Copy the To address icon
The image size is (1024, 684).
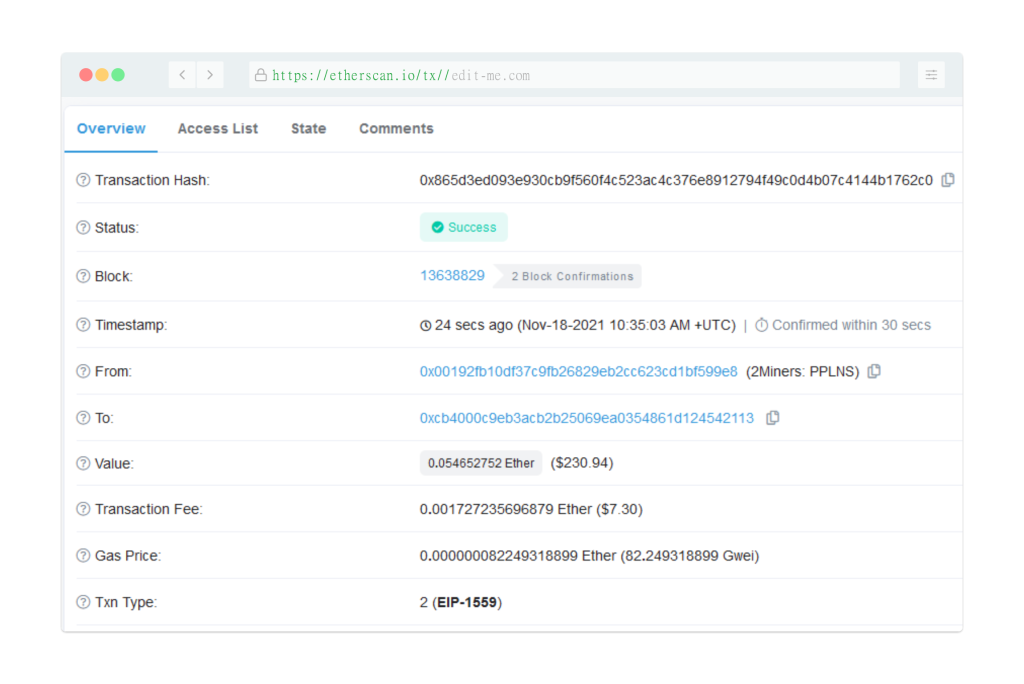coord(772,418)
